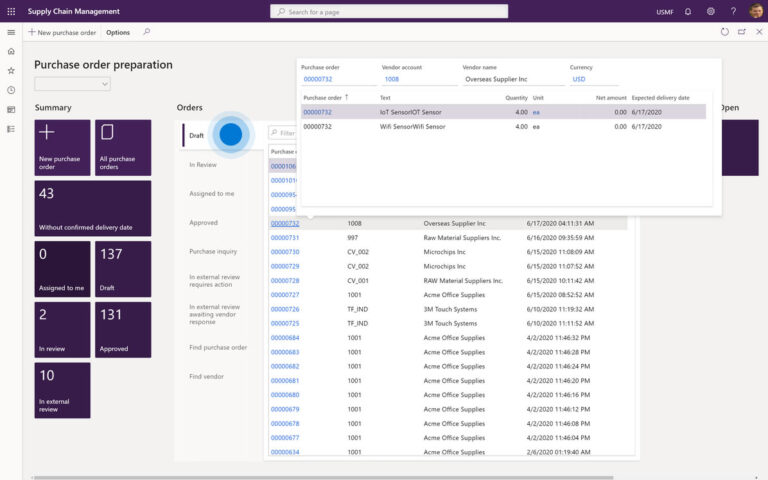Open Favorites star in sidebar
The height and width of the screenshot is (480, 768).
coord(11,71)
